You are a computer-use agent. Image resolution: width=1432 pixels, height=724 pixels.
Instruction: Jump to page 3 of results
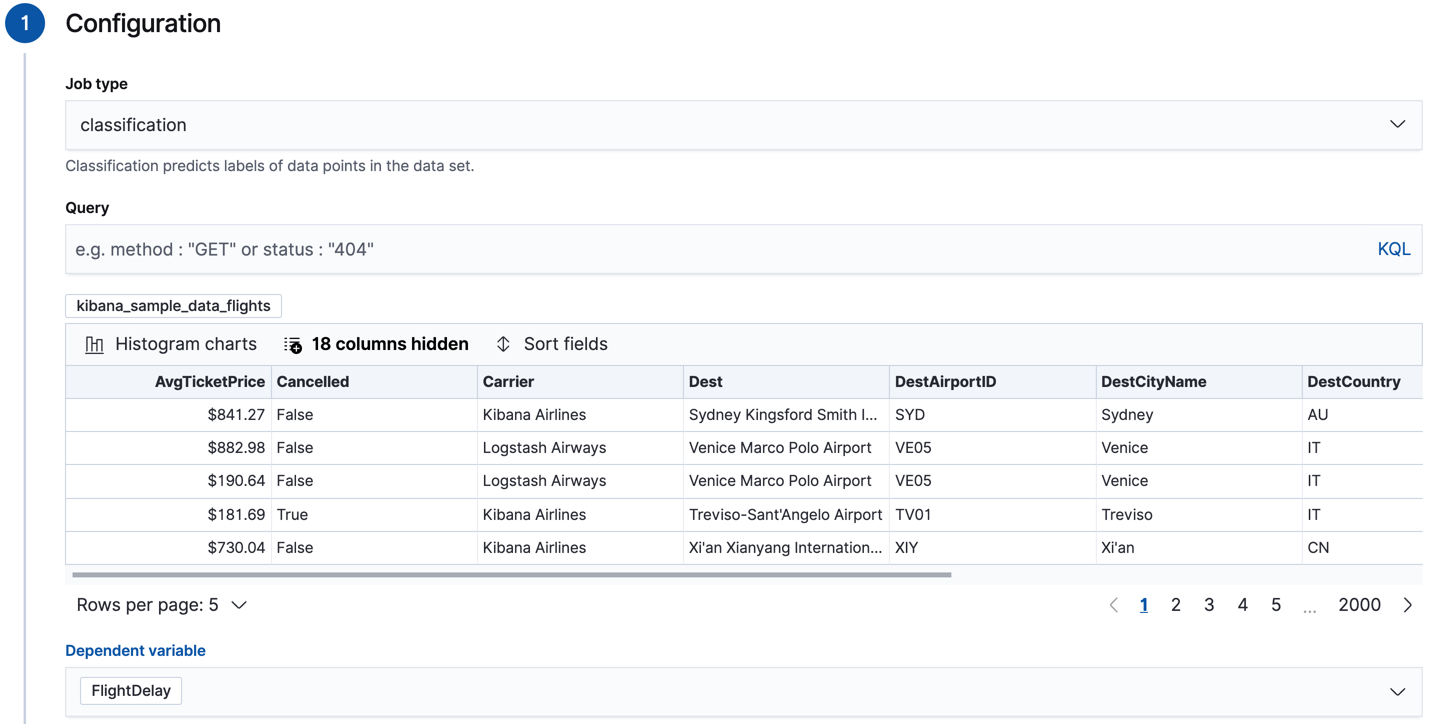coord(1209,604)
